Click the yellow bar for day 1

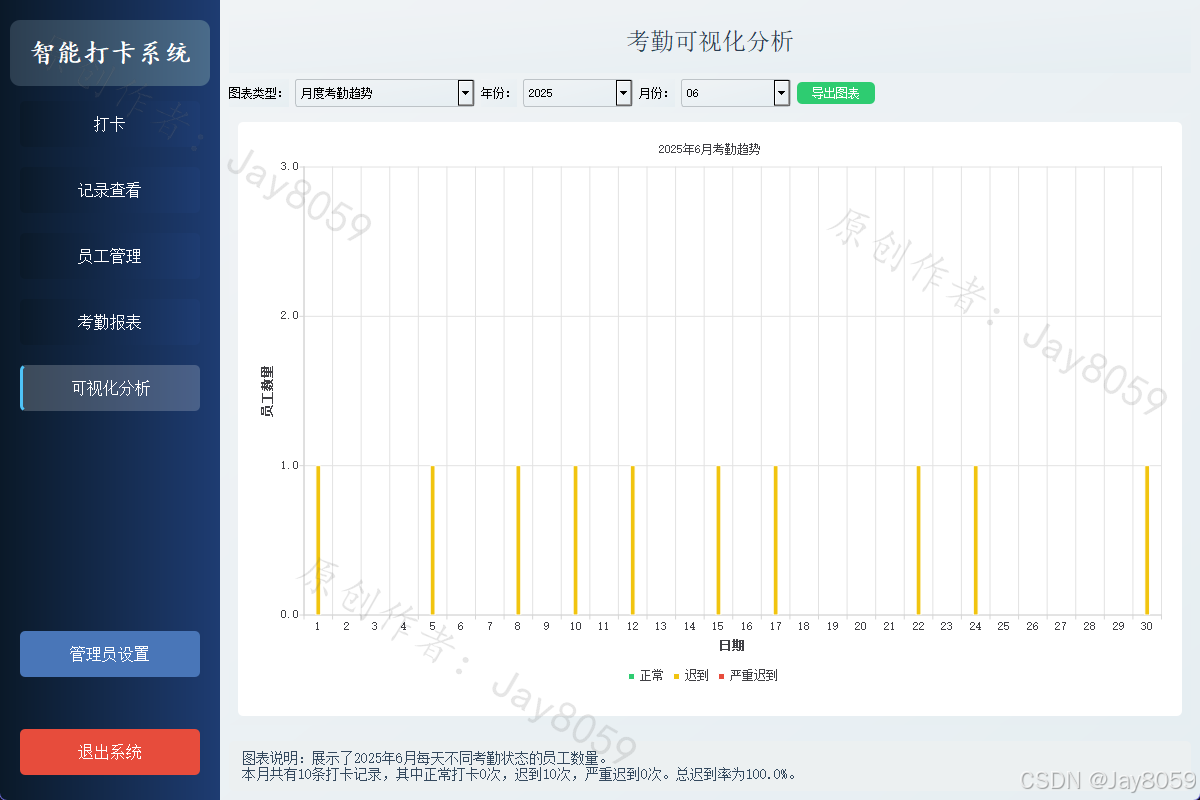(318, 540)
